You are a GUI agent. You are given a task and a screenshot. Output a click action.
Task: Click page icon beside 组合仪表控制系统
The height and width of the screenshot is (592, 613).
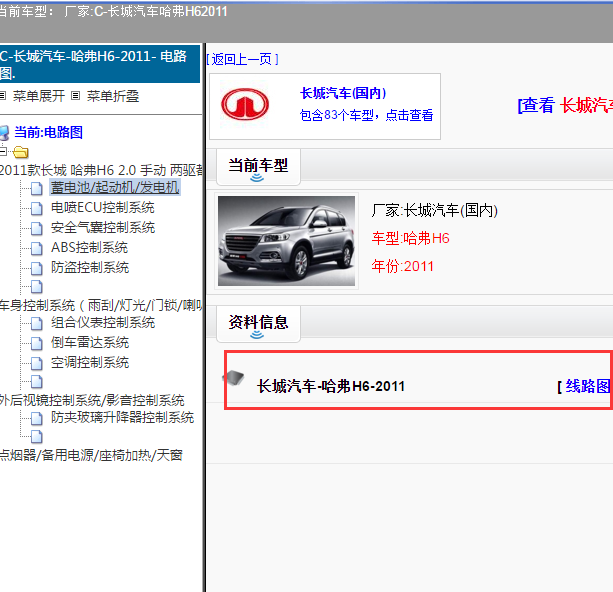click(x=37, y=323)
